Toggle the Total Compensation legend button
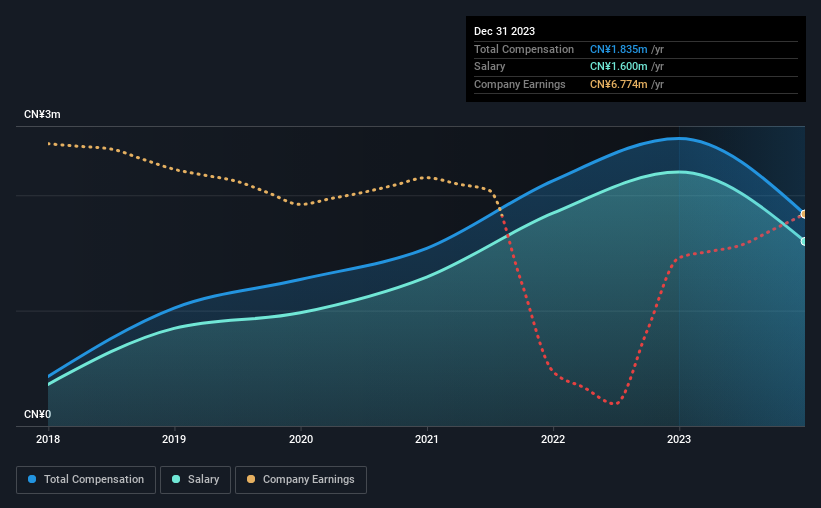821x508 pixels. 86,480
